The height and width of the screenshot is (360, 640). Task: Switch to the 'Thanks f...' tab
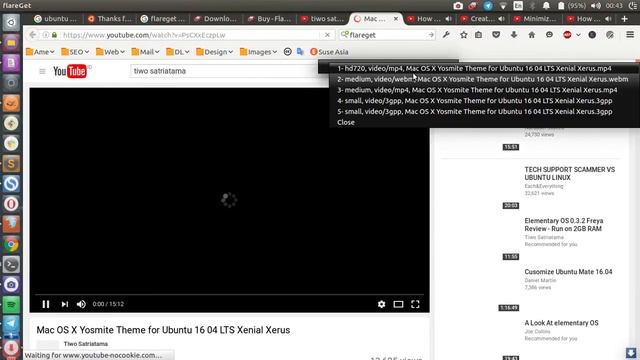(x=110, y=19)
